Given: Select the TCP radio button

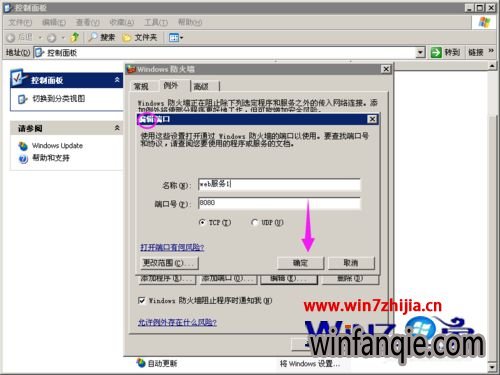Looking at the screenshot, I should 202,222.
